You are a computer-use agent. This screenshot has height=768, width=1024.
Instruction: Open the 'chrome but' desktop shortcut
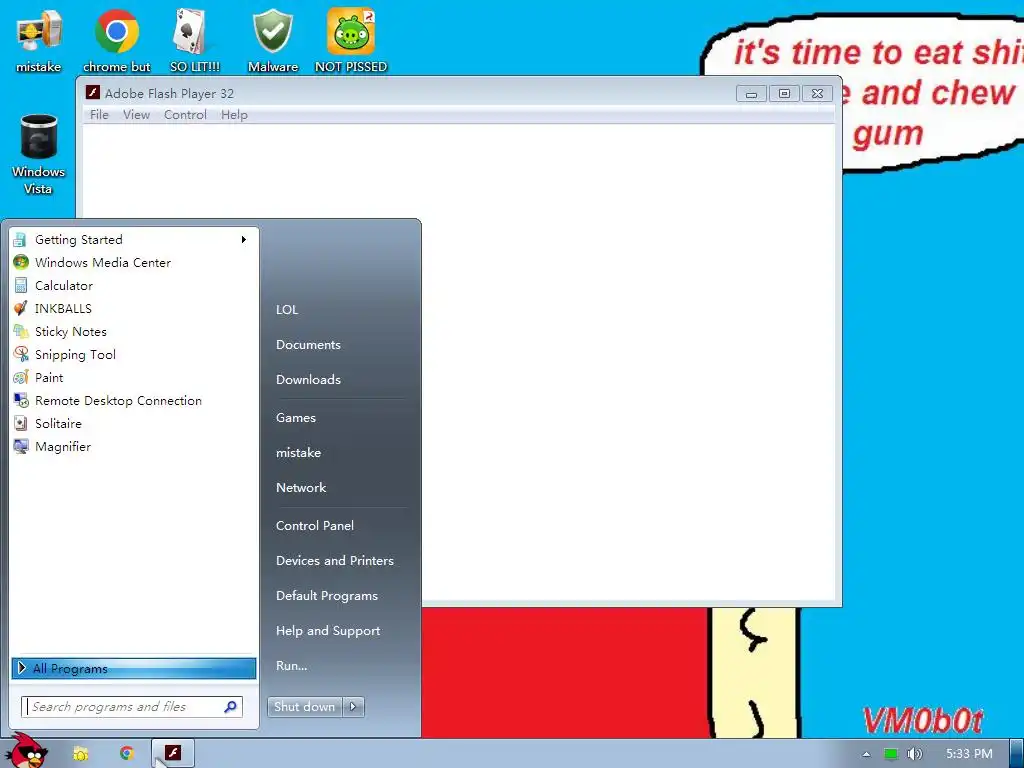pyautogui.click(x=117, y=40)
